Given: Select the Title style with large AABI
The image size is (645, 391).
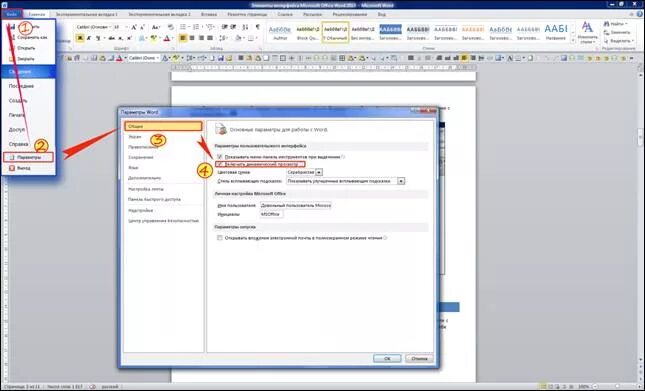Looking at the screenshot, I should pyautogui.click(x=556, y=32).
